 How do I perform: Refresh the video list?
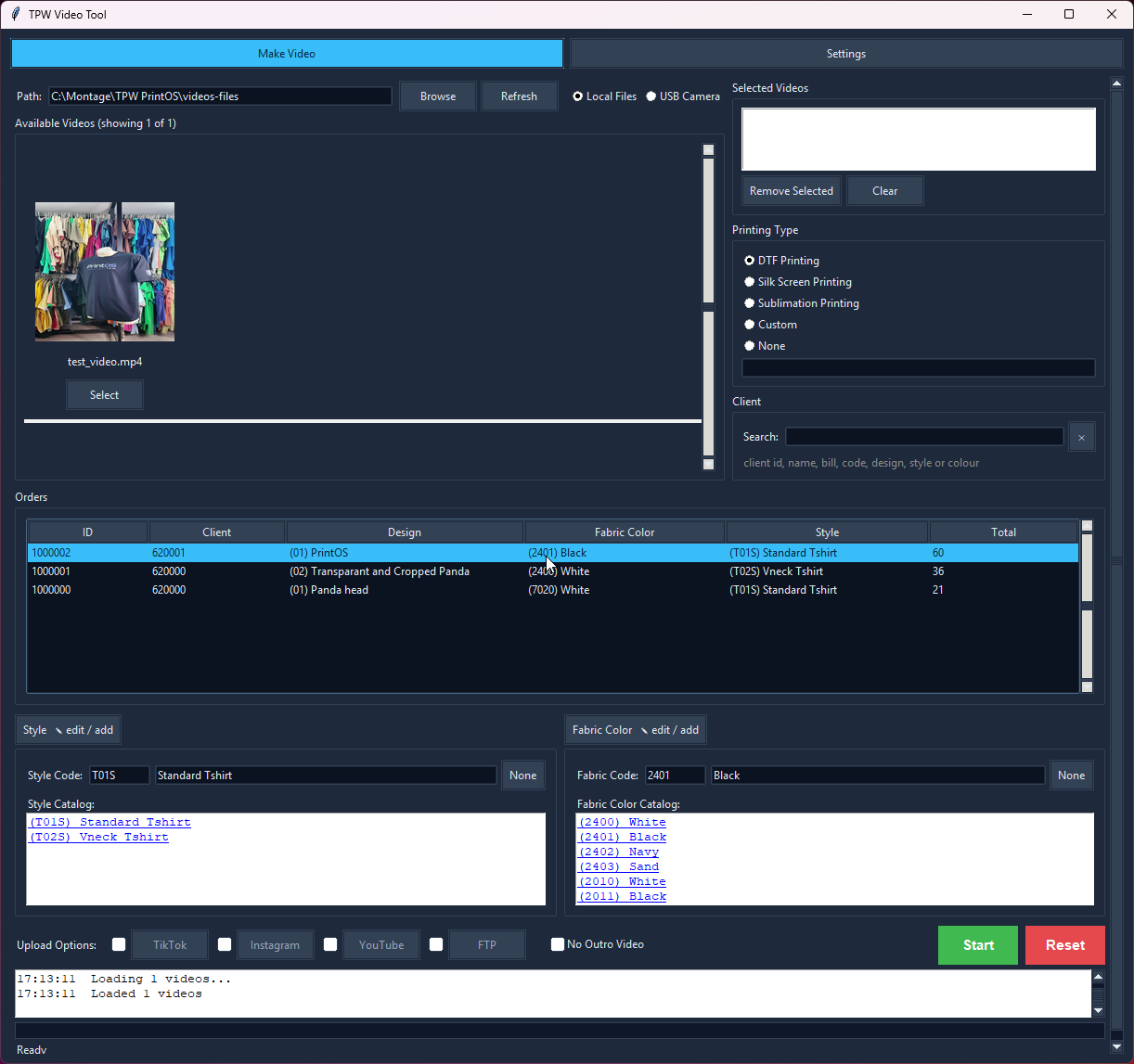519,96
